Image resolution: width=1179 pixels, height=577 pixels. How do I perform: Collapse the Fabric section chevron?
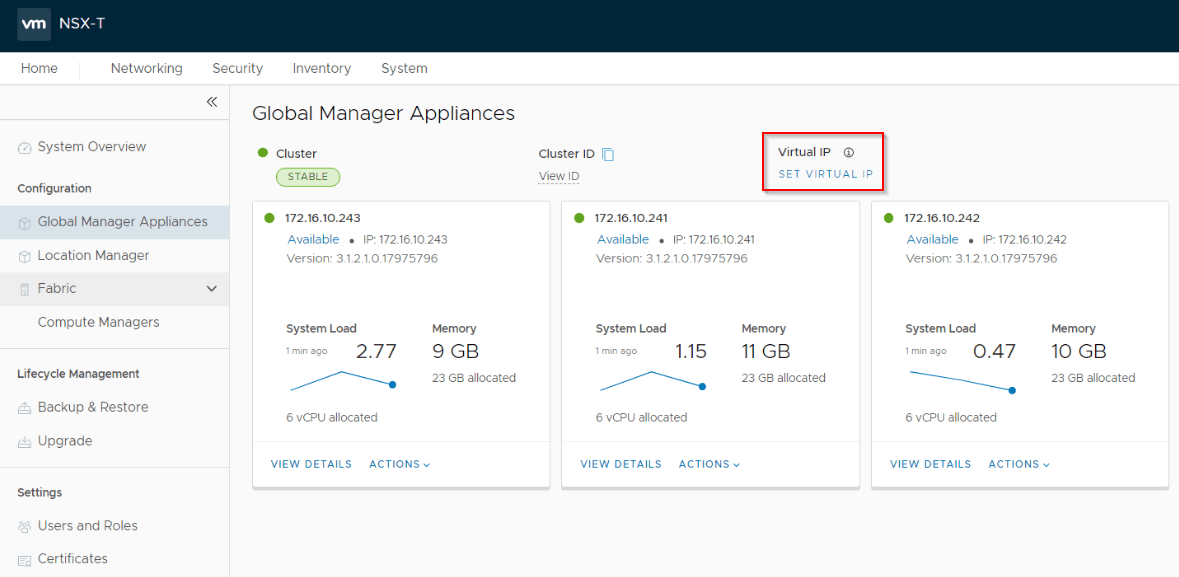[212, 289]
